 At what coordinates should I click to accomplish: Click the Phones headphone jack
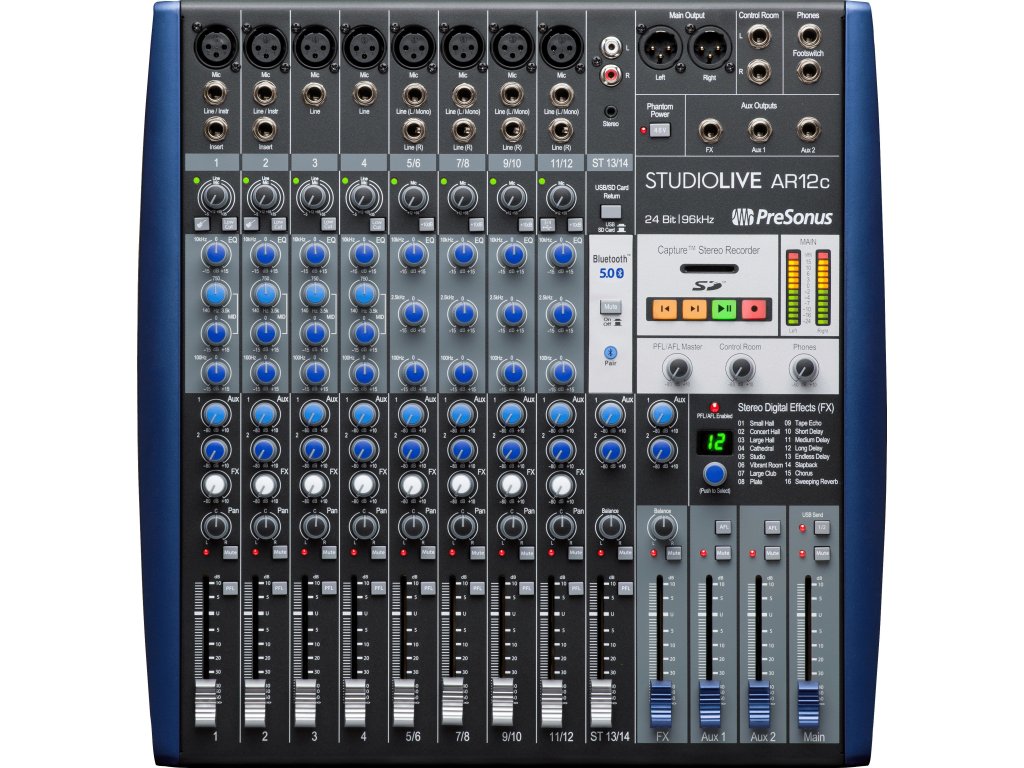click(x=808, y=36)
